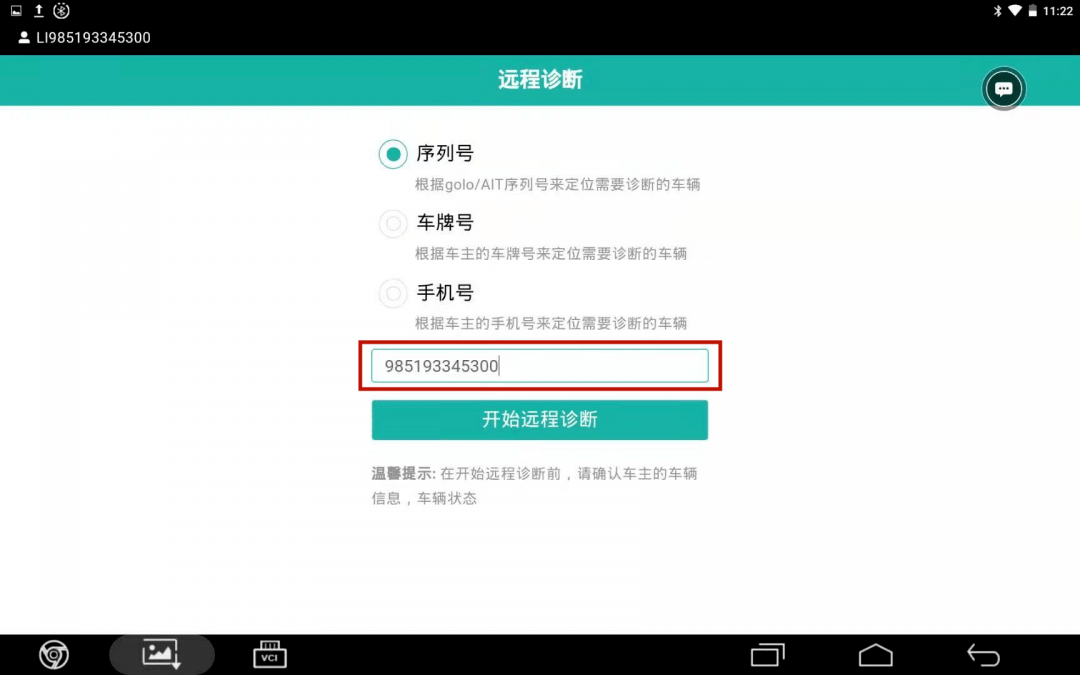Tap the picture notification icon in status bar
The height and width of the screenshot is (675, 1080).
point(16,10)
